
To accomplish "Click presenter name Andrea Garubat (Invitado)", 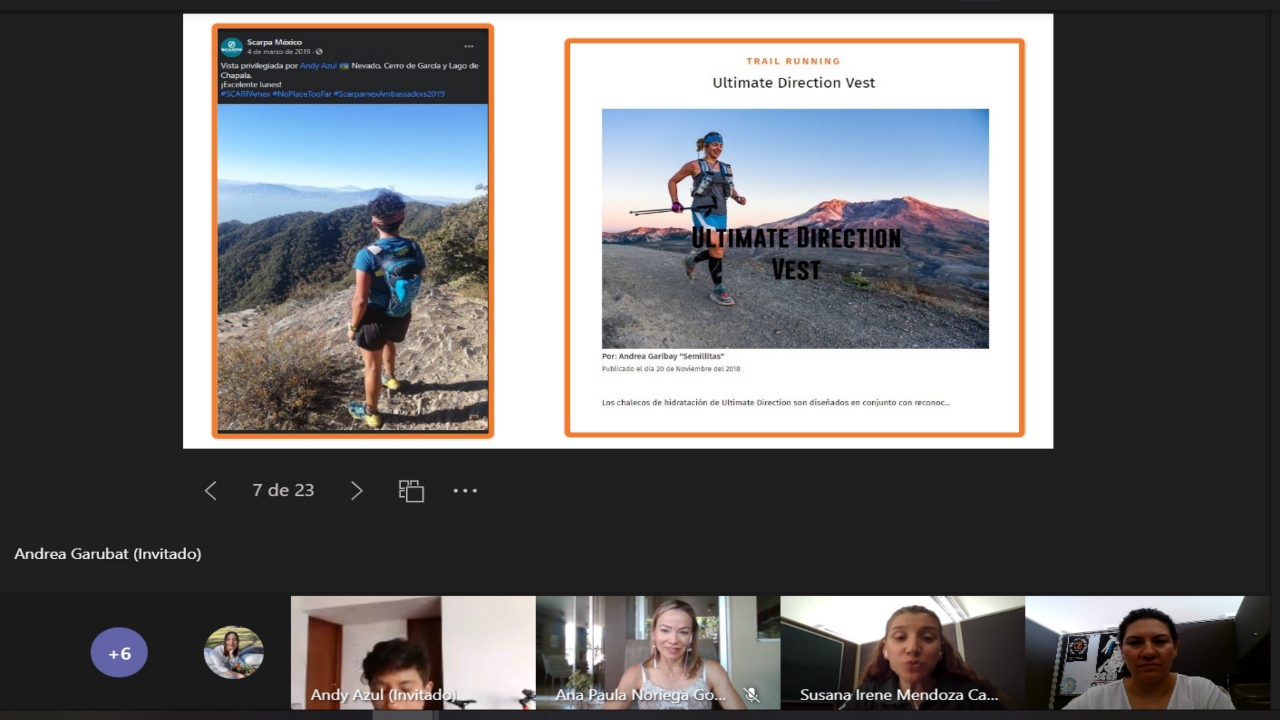I will click(x=108, y=553).
